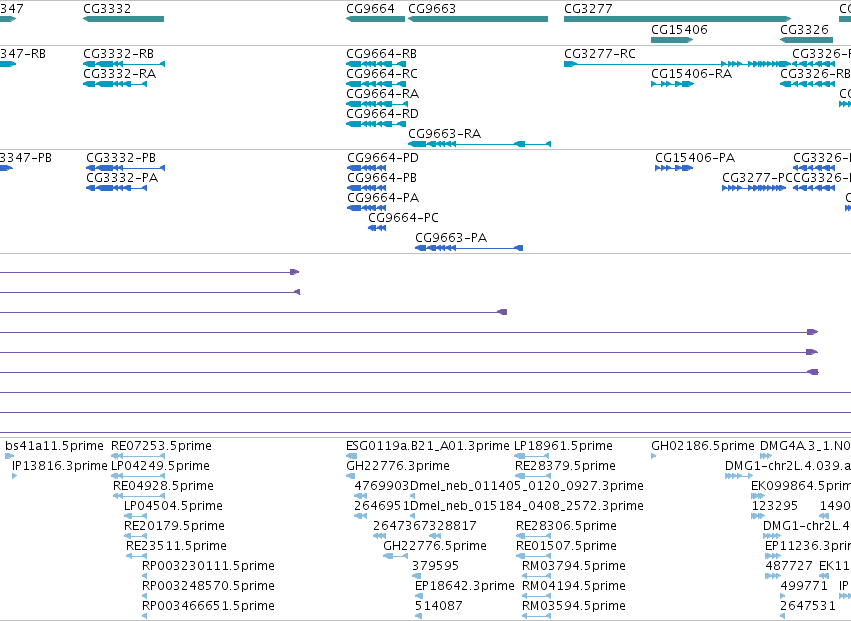Image resolution: width=851 pixels, height=621 pixels.
Task: Click EST GH22776.3prime
Action: [x=351, y=476]
